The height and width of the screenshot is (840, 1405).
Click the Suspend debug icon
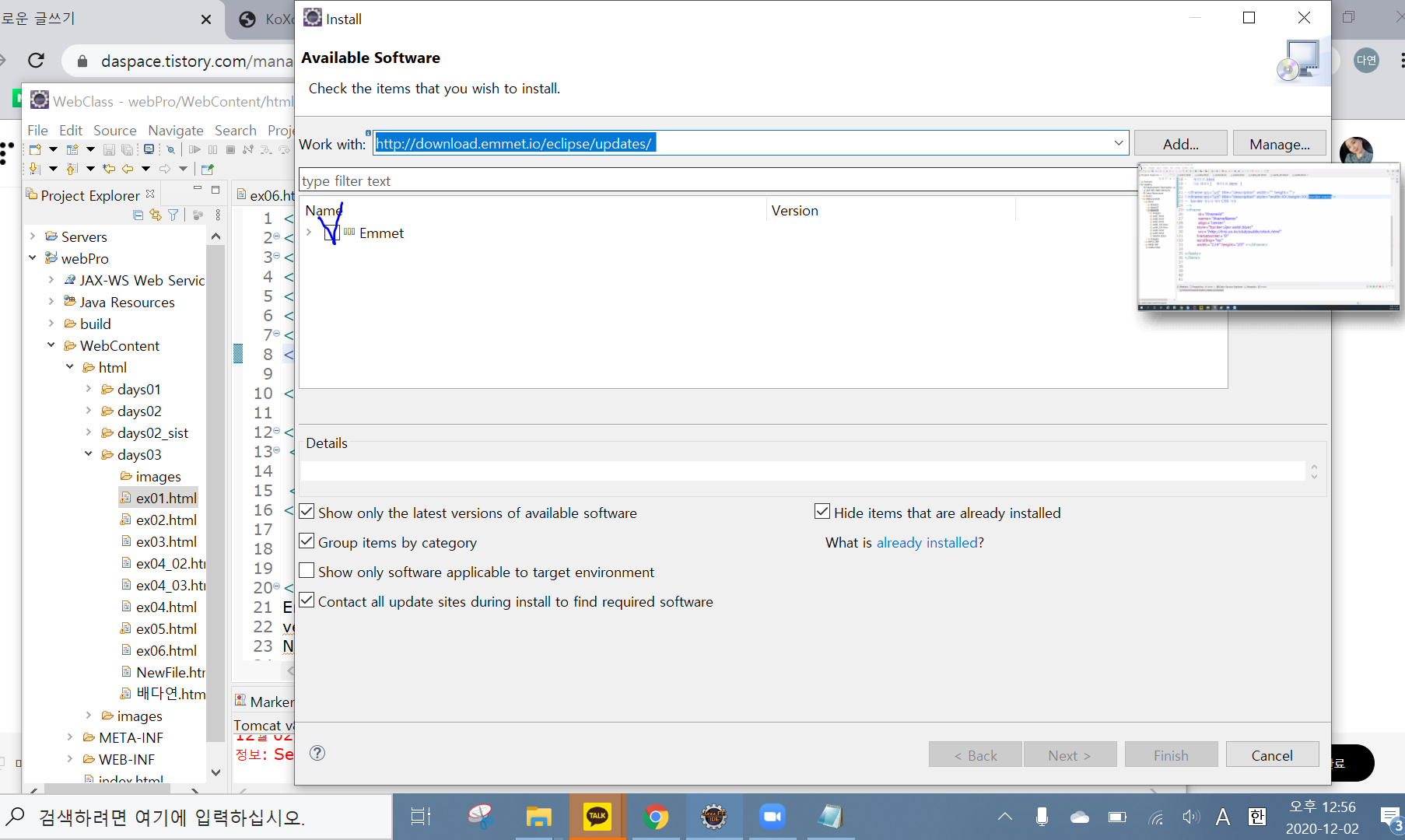click(x=212, y=149)
